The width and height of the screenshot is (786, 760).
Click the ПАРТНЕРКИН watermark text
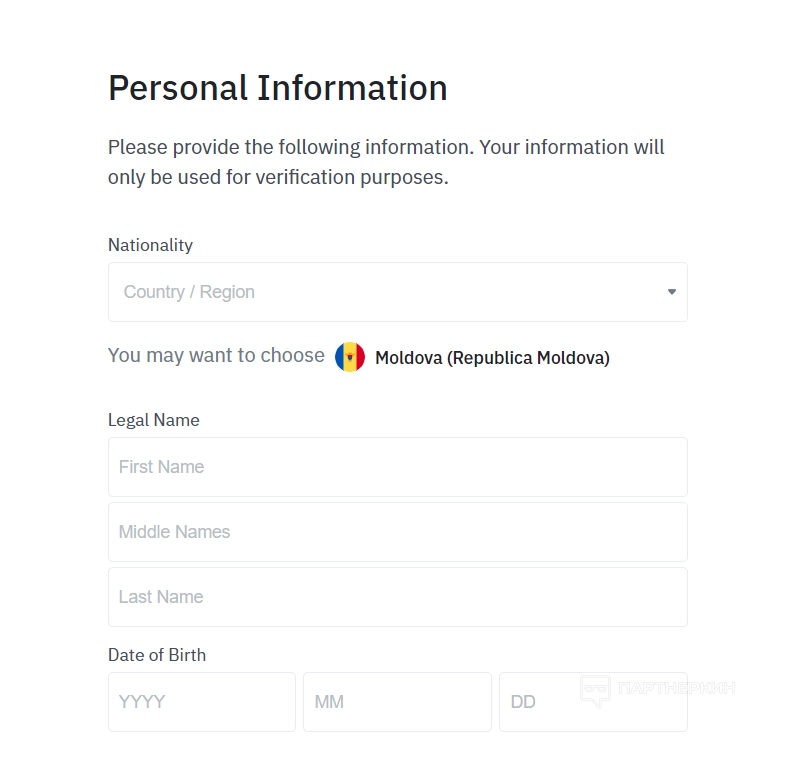677,688
